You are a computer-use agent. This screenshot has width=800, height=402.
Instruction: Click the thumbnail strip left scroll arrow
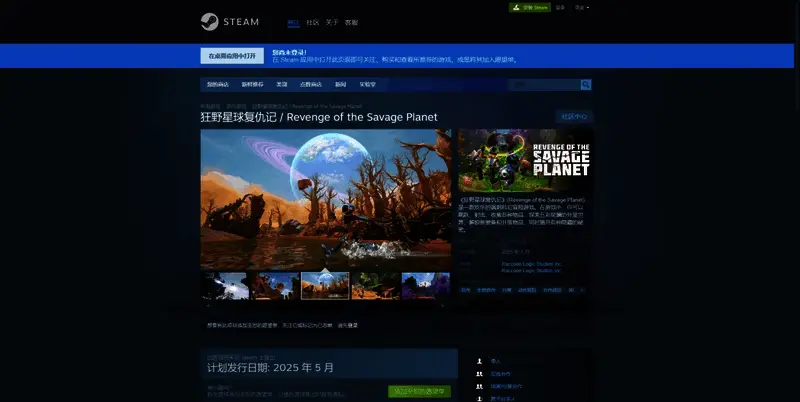[208, 306]
